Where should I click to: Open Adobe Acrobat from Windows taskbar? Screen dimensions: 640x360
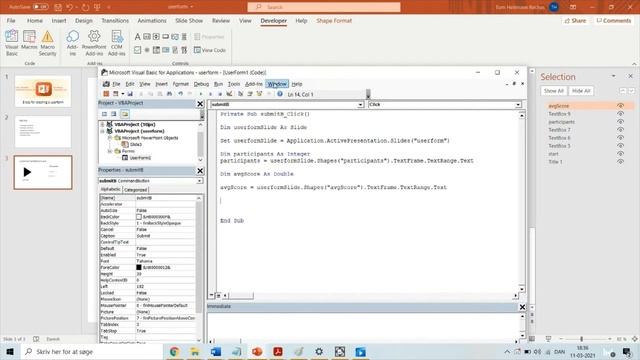coord(278,351)
